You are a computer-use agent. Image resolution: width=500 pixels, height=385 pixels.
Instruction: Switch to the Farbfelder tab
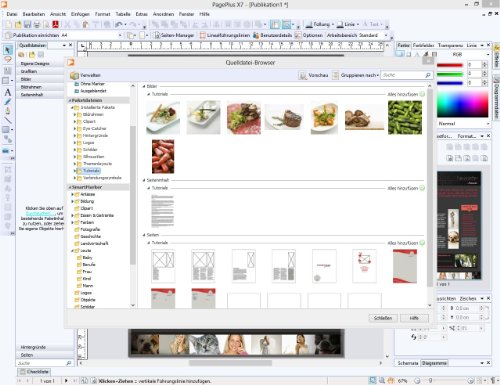pos(423,45)
